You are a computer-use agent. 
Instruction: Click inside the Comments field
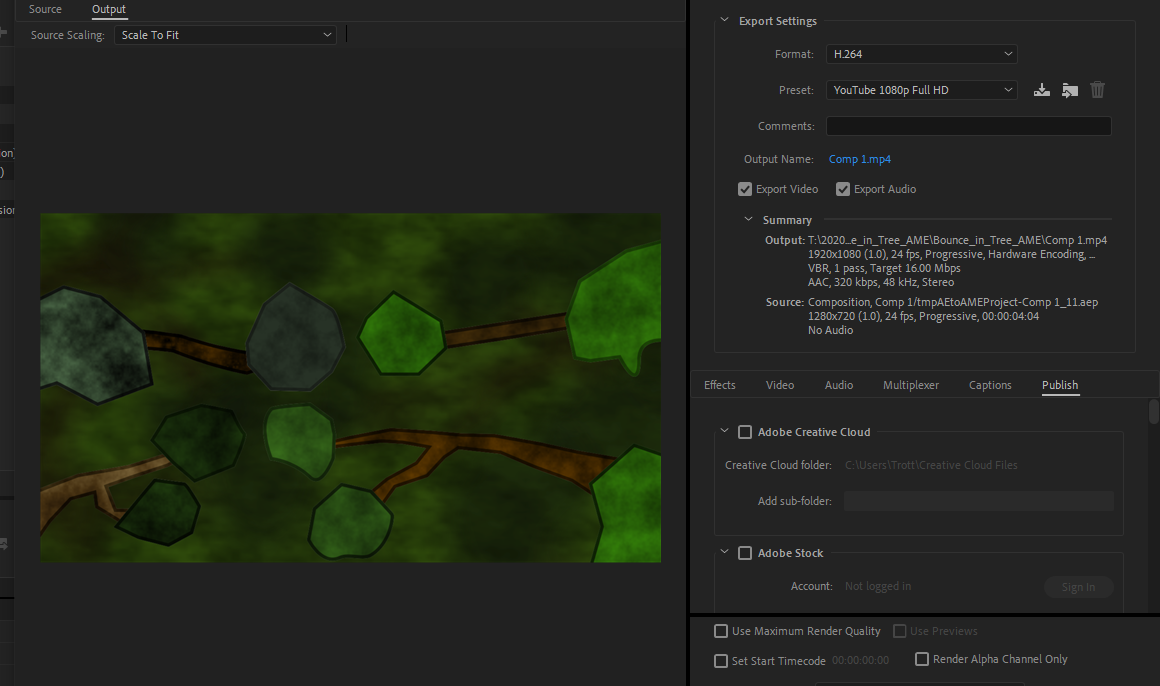(968, 125)
